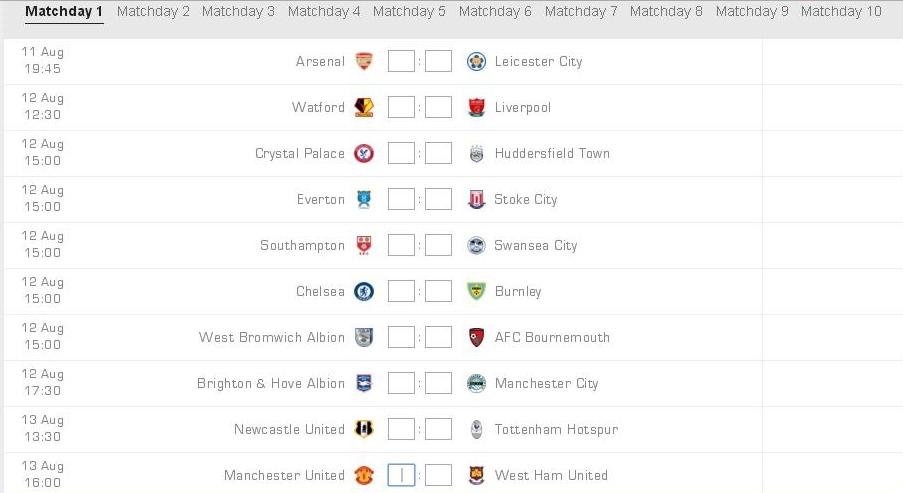Click the Newcastle United crest
Viewport: 903px width, 493px height.
tap(364, 429)
